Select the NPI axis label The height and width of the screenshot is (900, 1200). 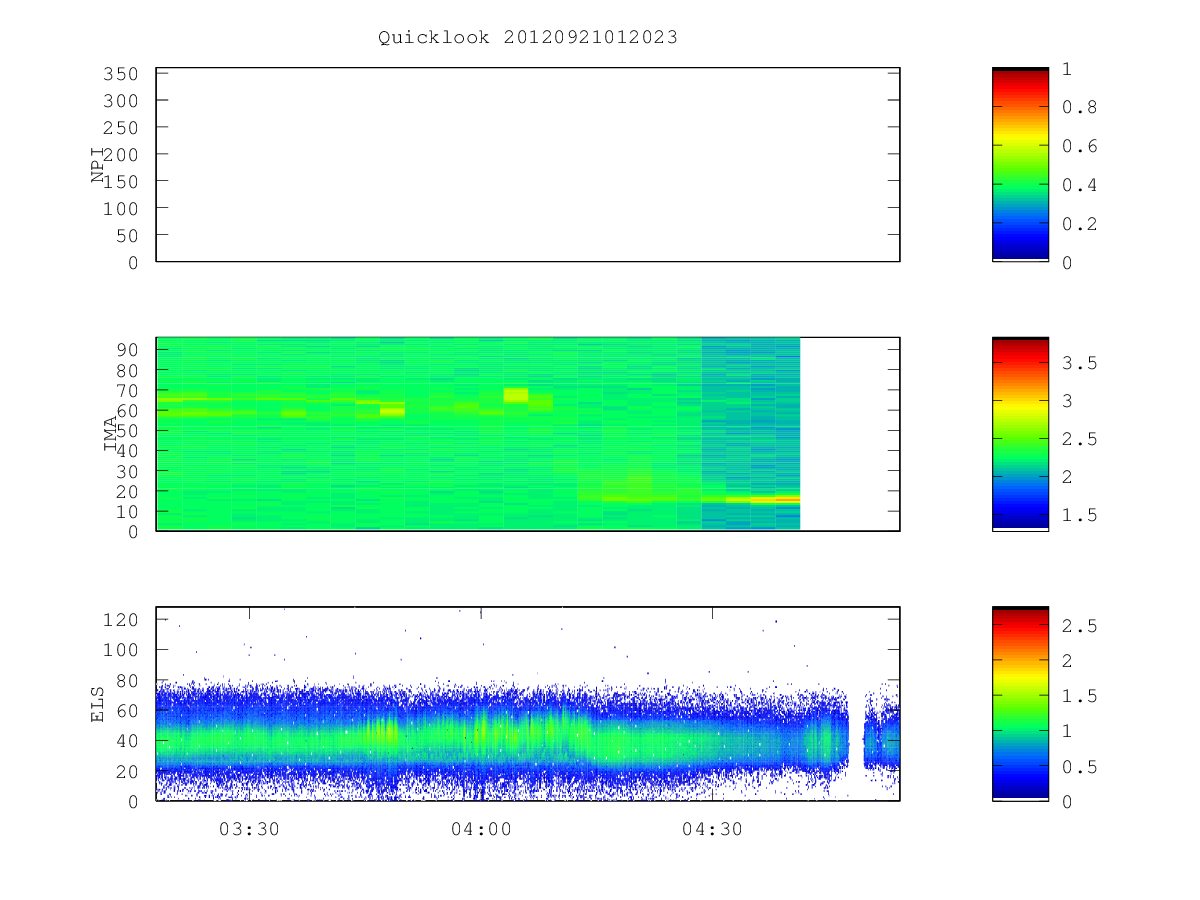[x=98, y=165]
